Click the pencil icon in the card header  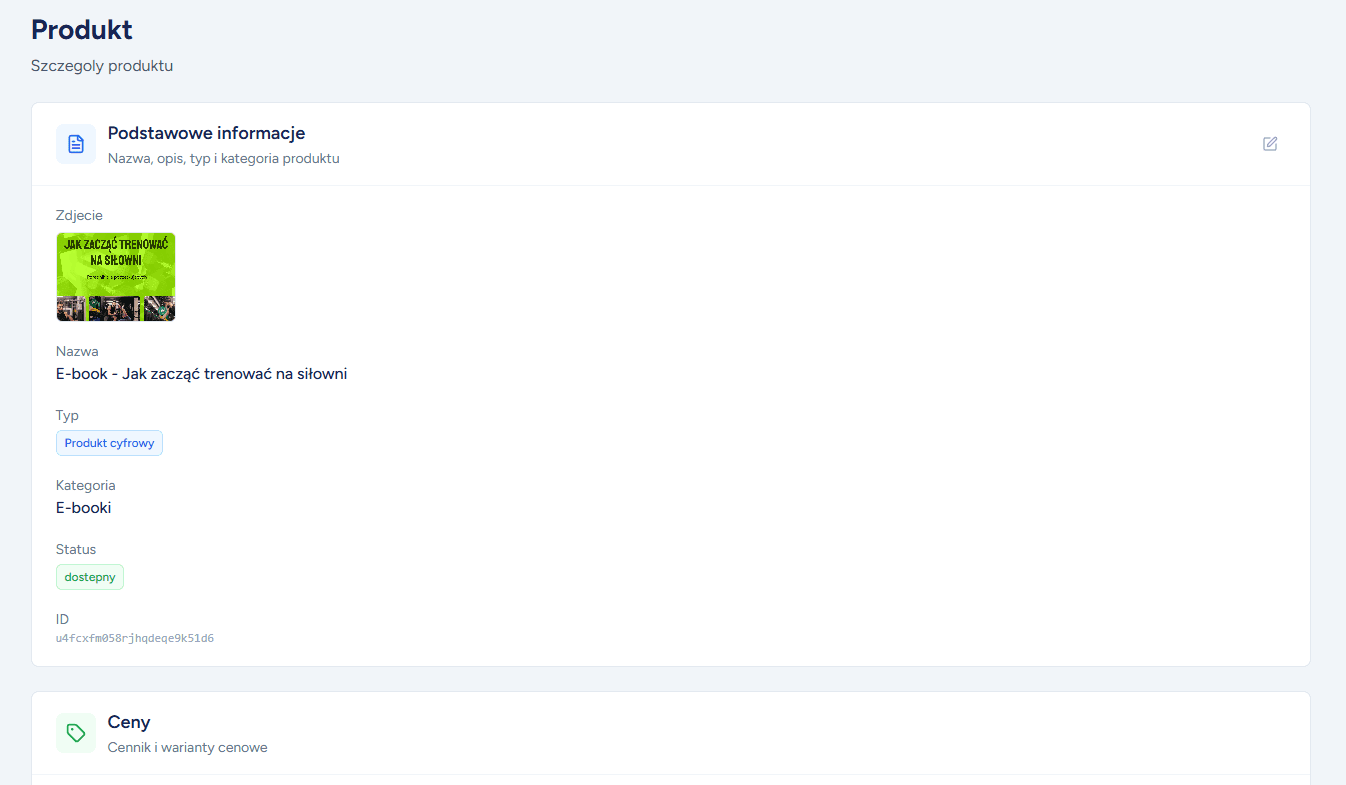click(1269, 144)
